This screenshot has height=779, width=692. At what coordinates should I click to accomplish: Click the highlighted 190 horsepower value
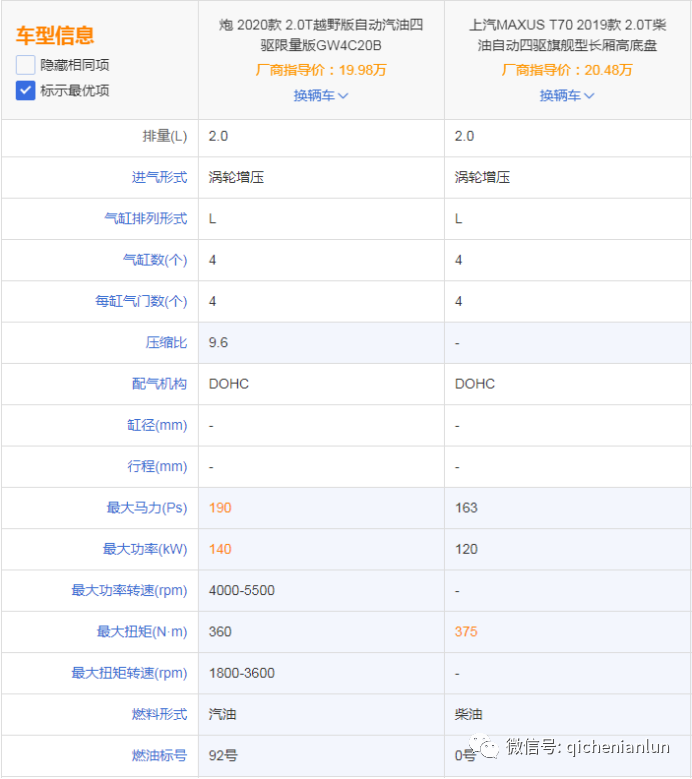coord(220,508)
